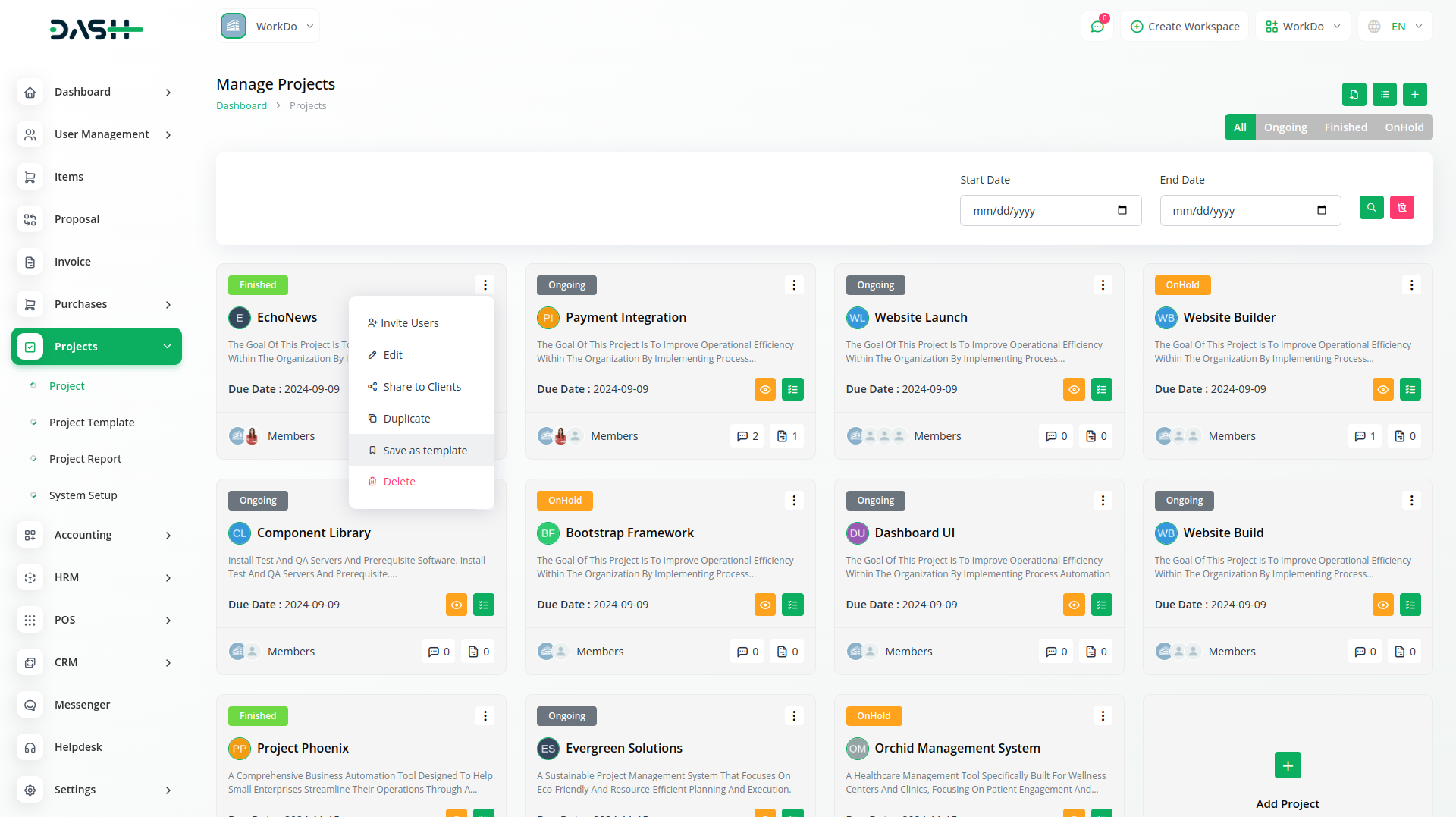
Task: View Bootstrap Framework project via eye icon
Action: 765,605
